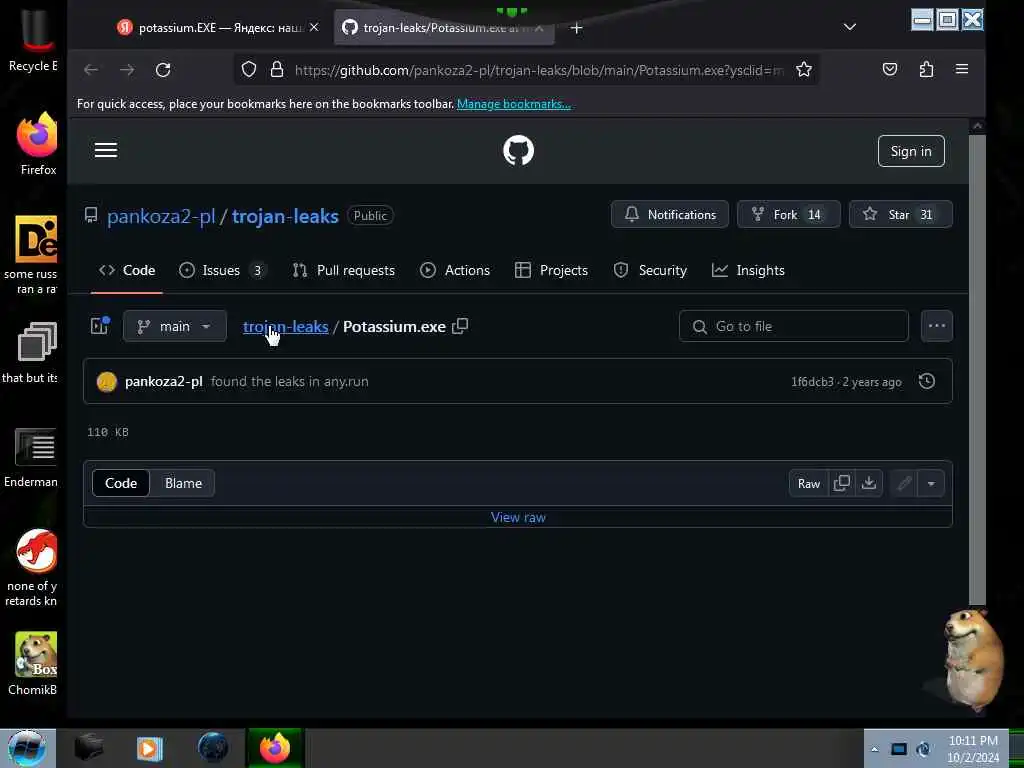
Task: Download raw file icon
Action: (869, 483)
